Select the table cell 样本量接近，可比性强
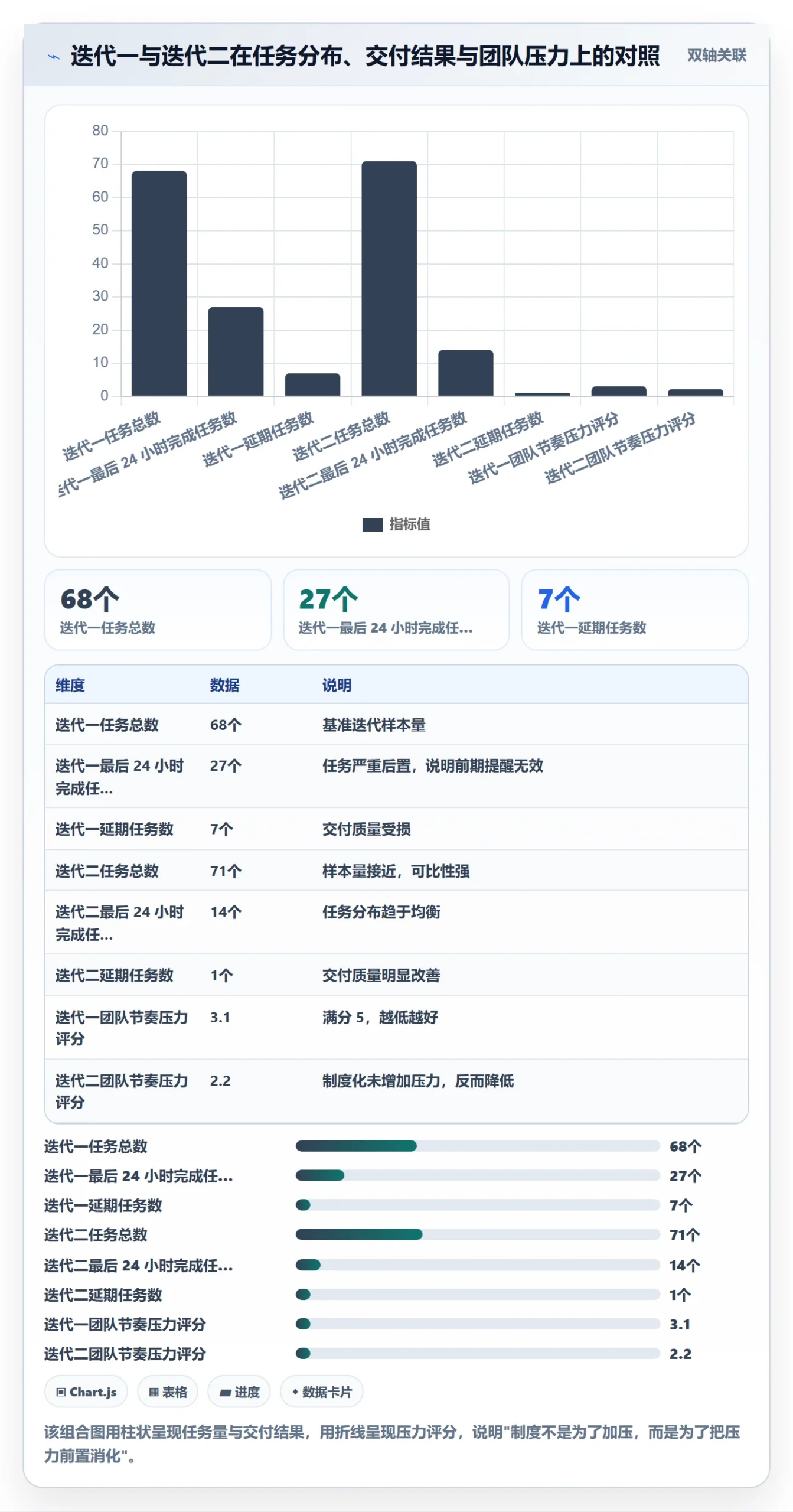 [x=396, y=871]
